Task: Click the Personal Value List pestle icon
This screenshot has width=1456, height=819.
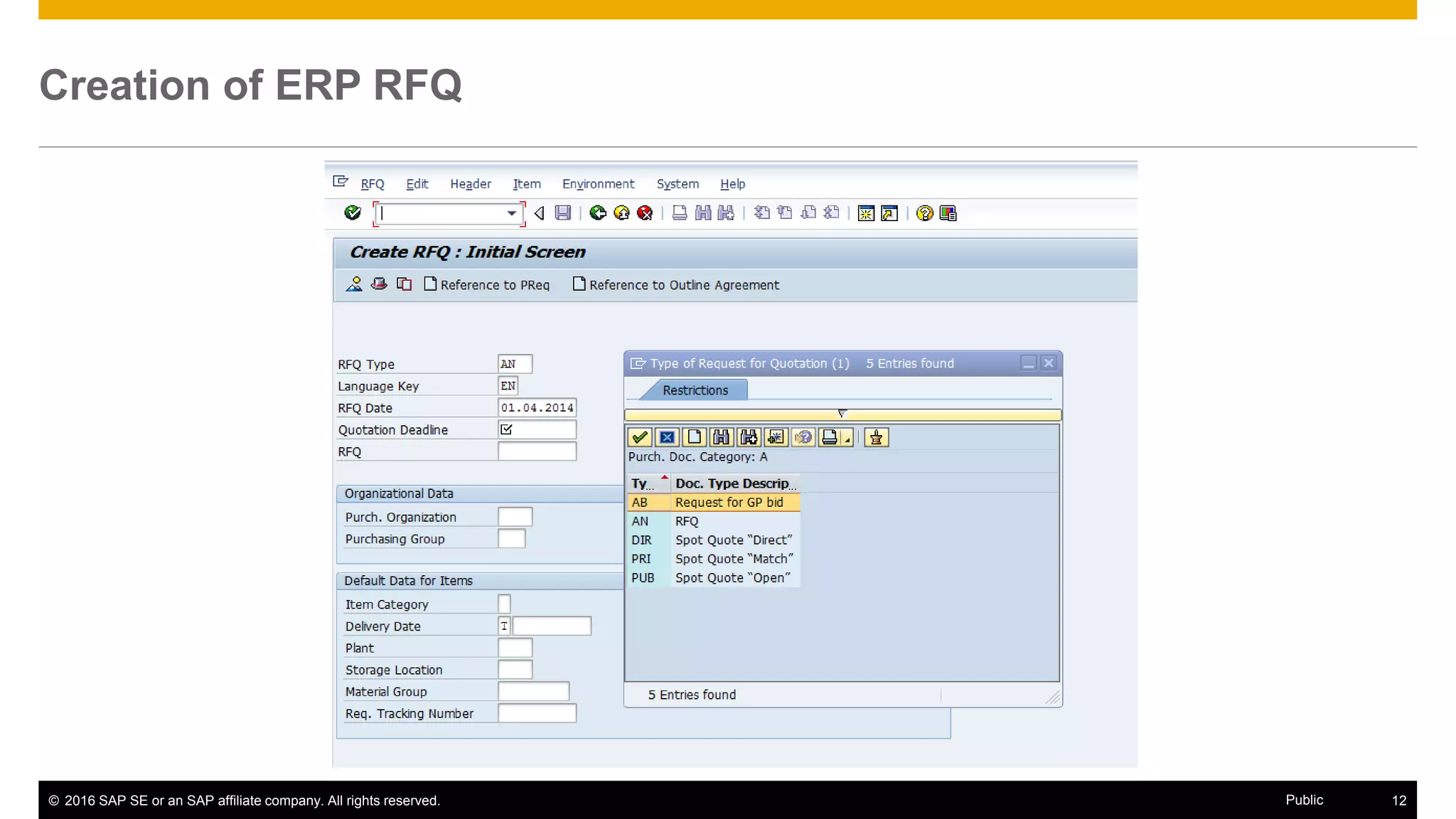Action: coord(877,437)
